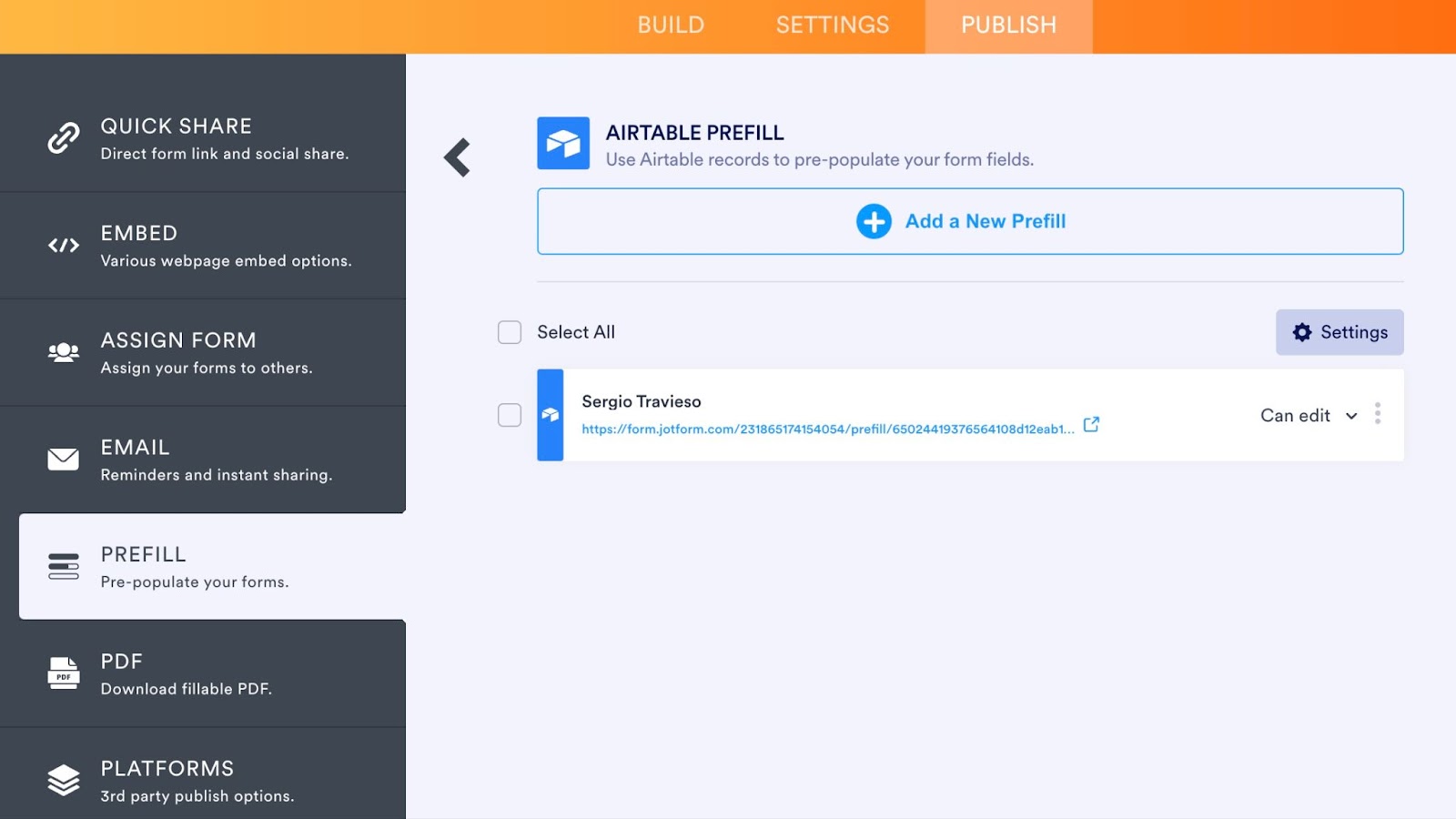Click Add a New Prefill button
Screen dimensions: 1456x819
[970, 221]
